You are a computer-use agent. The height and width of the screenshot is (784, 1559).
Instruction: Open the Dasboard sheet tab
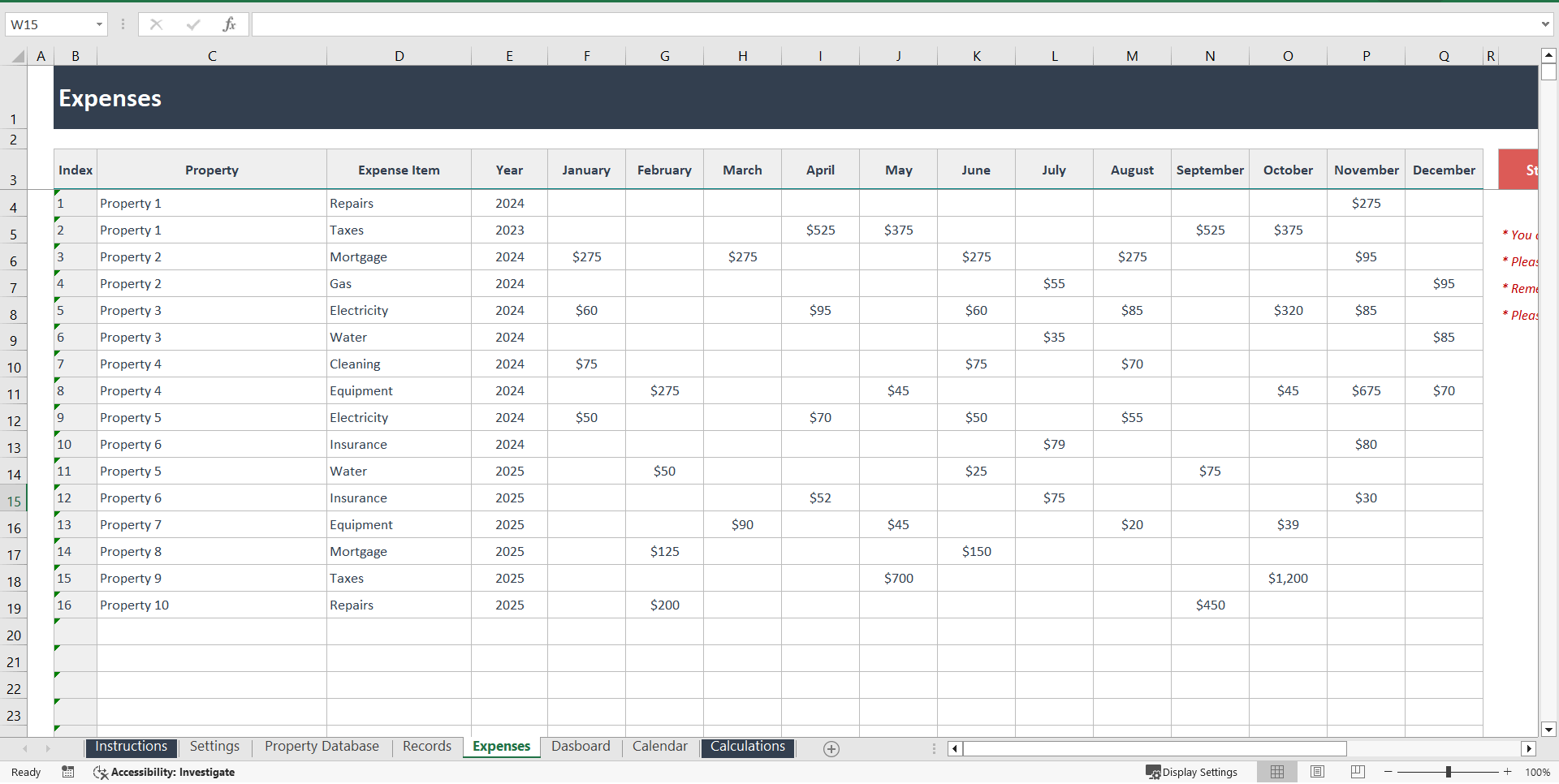point(581,747)
